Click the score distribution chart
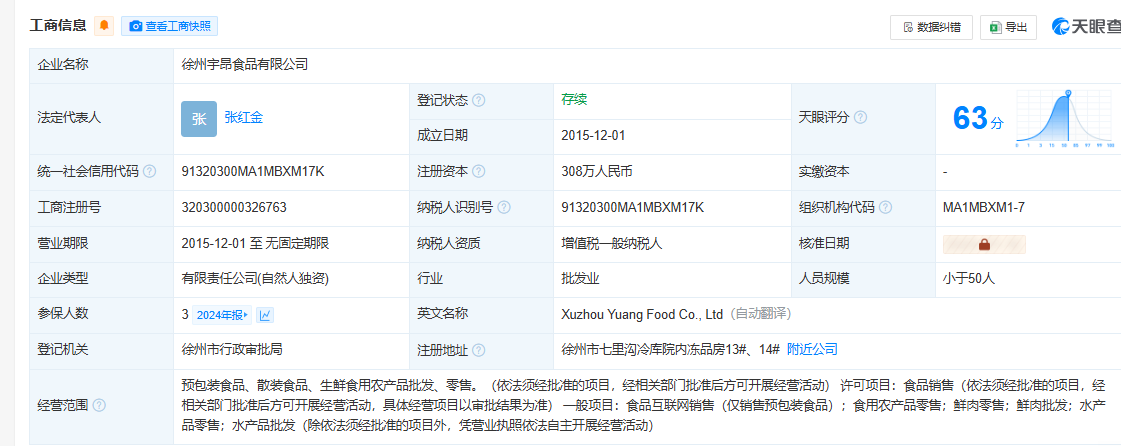 1065,119
